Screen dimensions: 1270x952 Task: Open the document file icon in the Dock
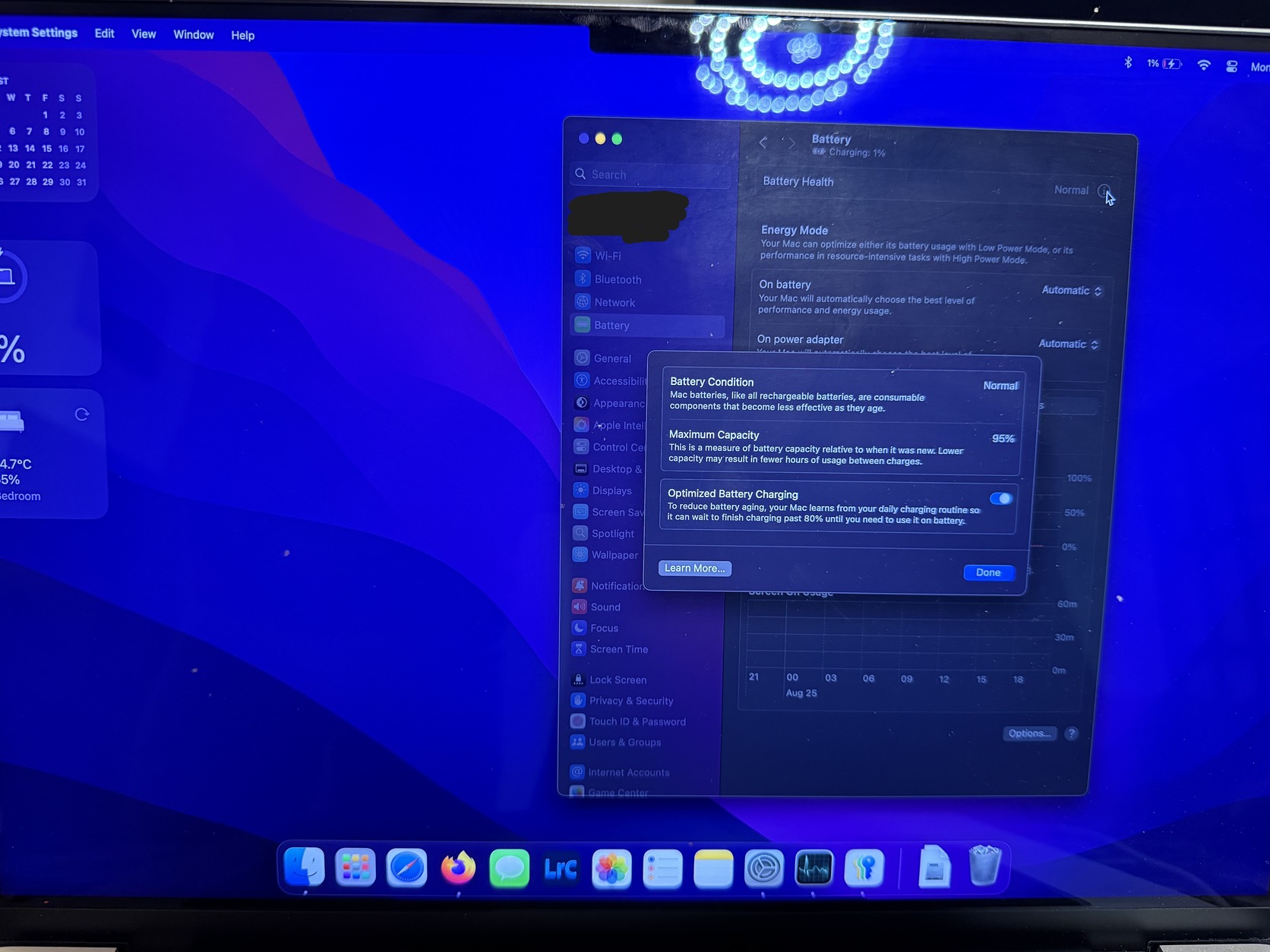(x=934, y=865)
